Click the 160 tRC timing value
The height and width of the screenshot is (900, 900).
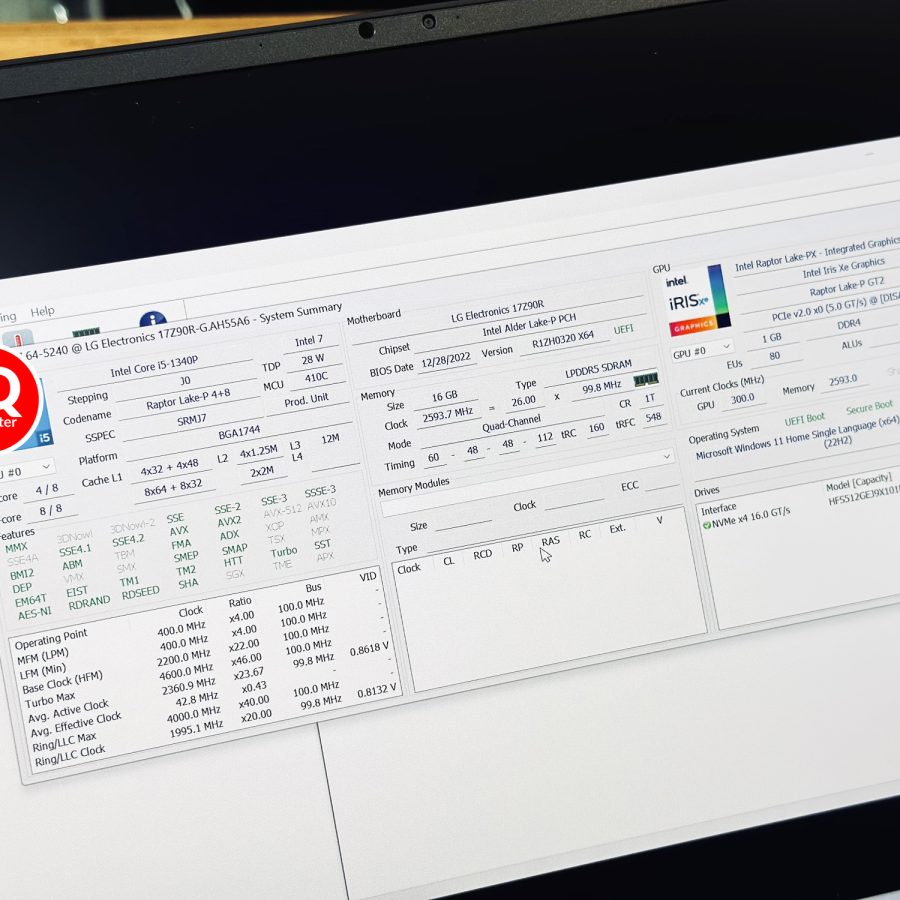597,428
